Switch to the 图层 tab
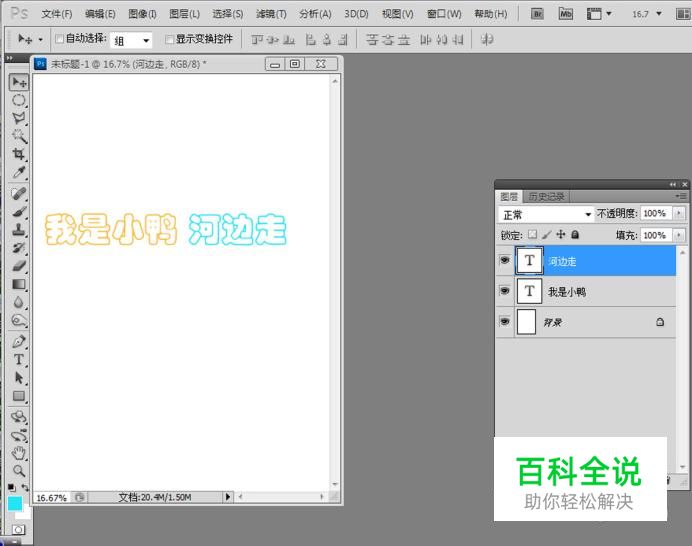This screenshot has height=546, width=692. coord(509,196)
